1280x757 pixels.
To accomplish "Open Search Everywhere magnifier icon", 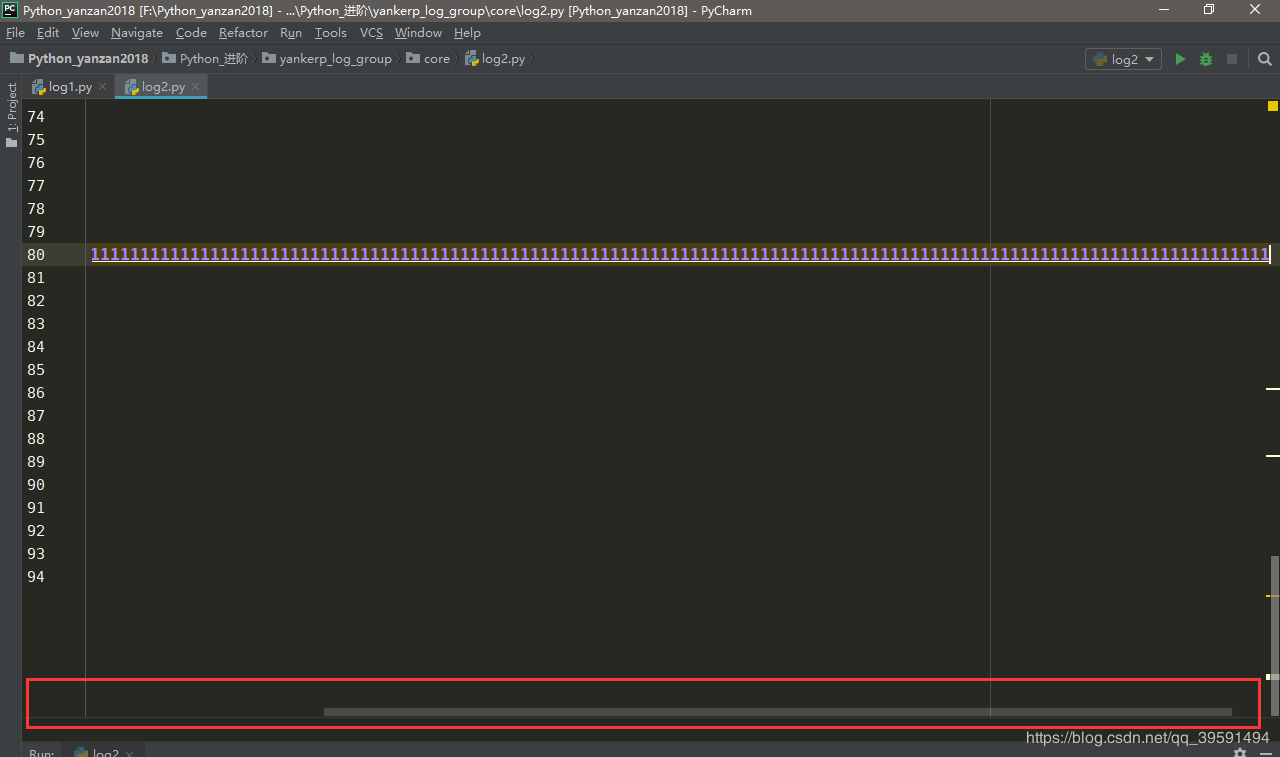I will click(x=1264, y=59).
